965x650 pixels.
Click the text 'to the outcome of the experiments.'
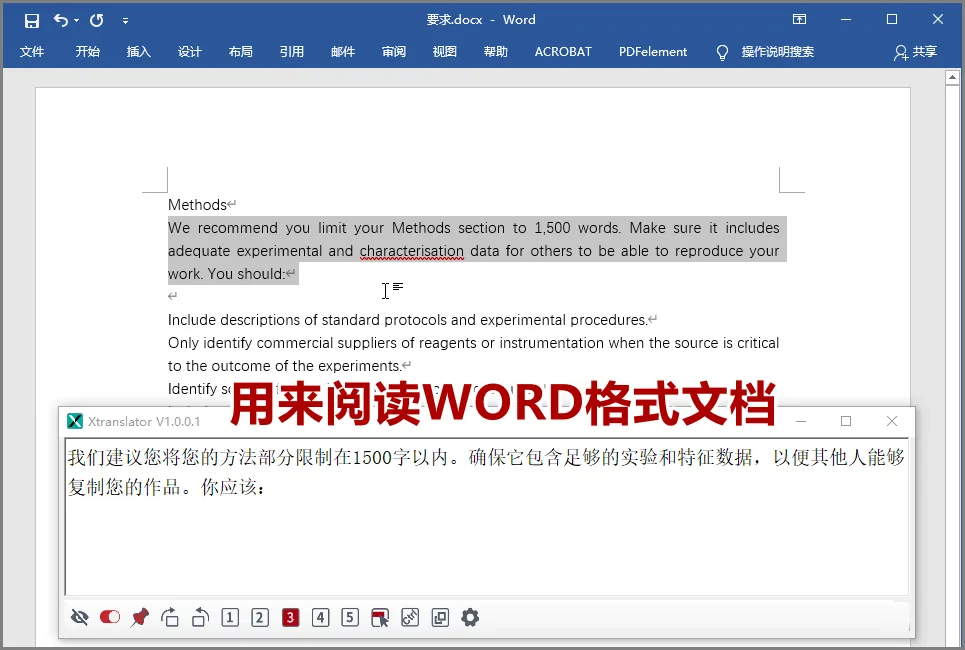pyautogui.click(x=284, y=366)
